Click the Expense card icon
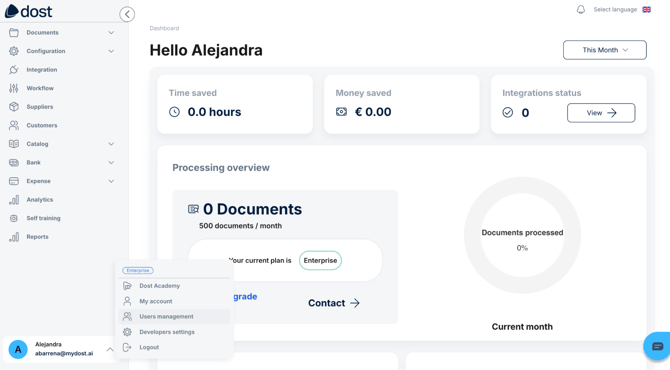The image size is (670, 370). (x=14, y=181)
